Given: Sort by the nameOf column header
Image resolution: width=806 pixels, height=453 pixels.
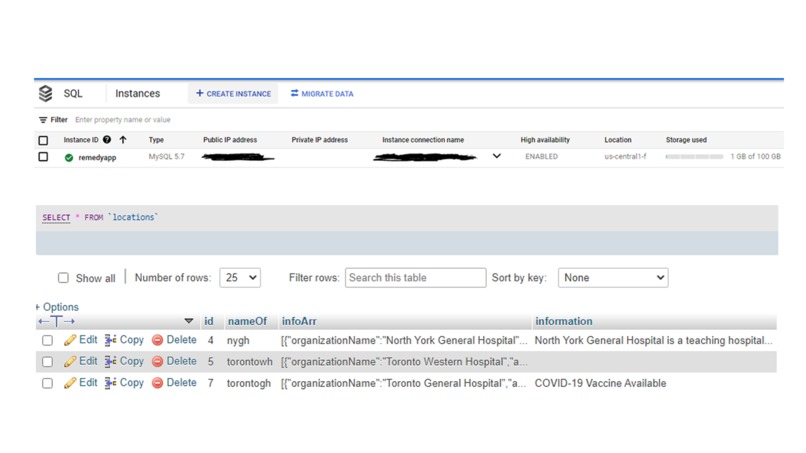Looking at the screenshot, I should (x=247, y=321).
